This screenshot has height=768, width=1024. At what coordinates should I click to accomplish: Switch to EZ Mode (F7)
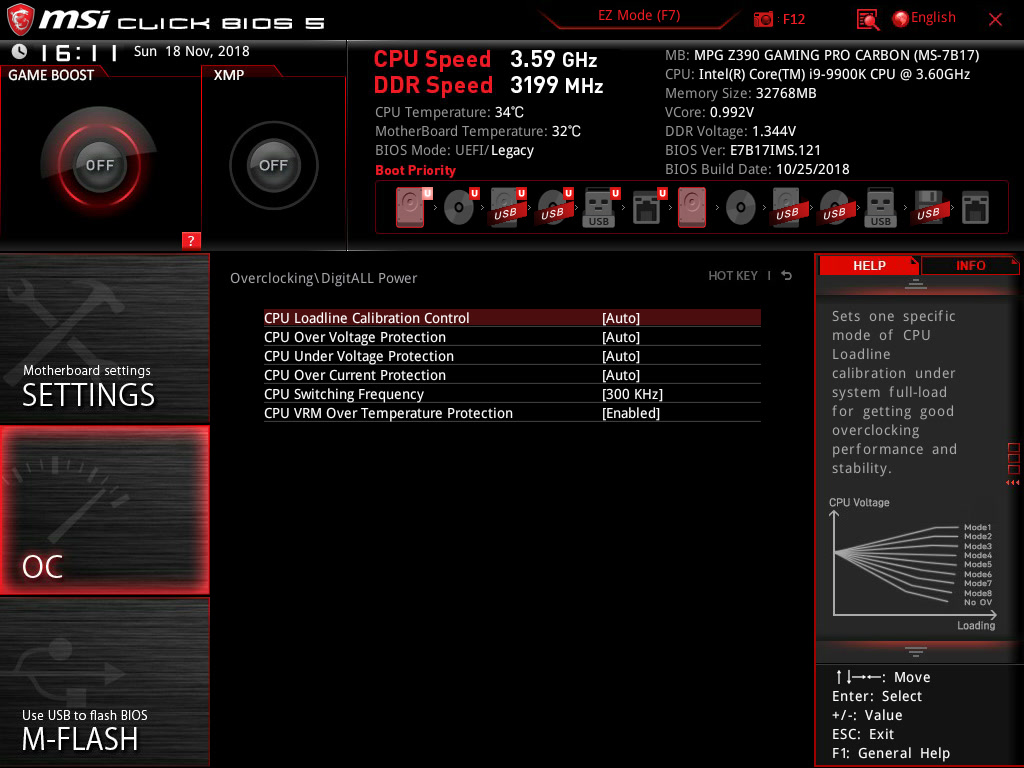[x=639, y=16]
